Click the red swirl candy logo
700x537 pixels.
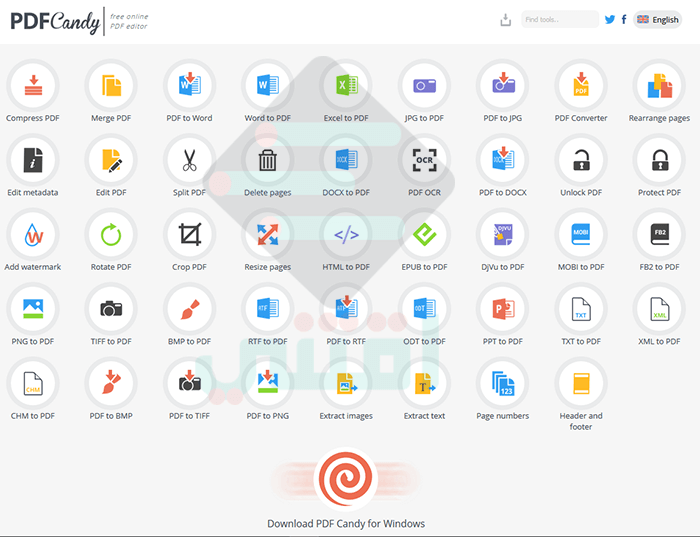click(x=346, y=479)
